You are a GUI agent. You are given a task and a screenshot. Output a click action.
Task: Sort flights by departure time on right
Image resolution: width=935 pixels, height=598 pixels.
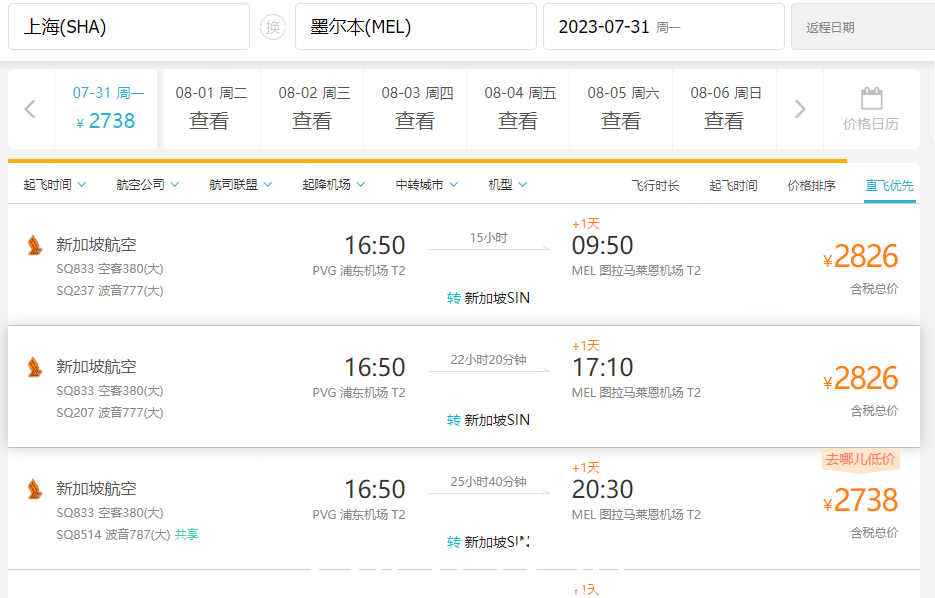[x=733, y=185]
